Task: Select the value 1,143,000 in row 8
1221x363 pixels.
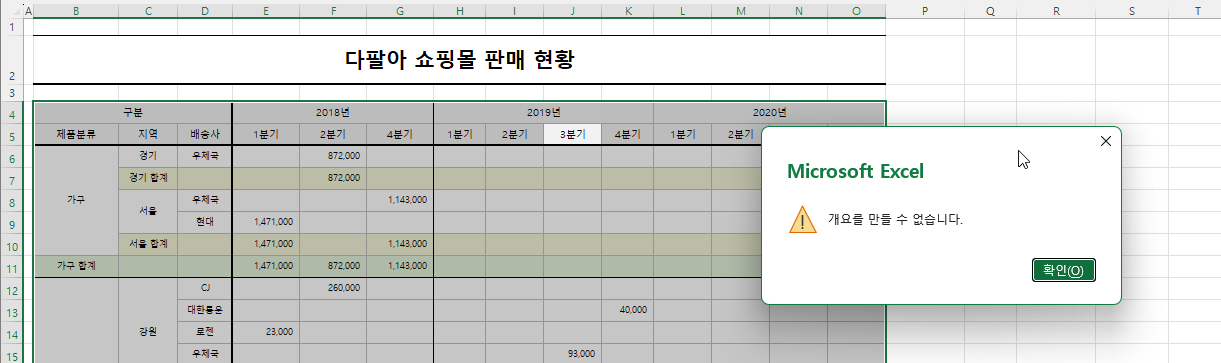Action: [400, 200]
